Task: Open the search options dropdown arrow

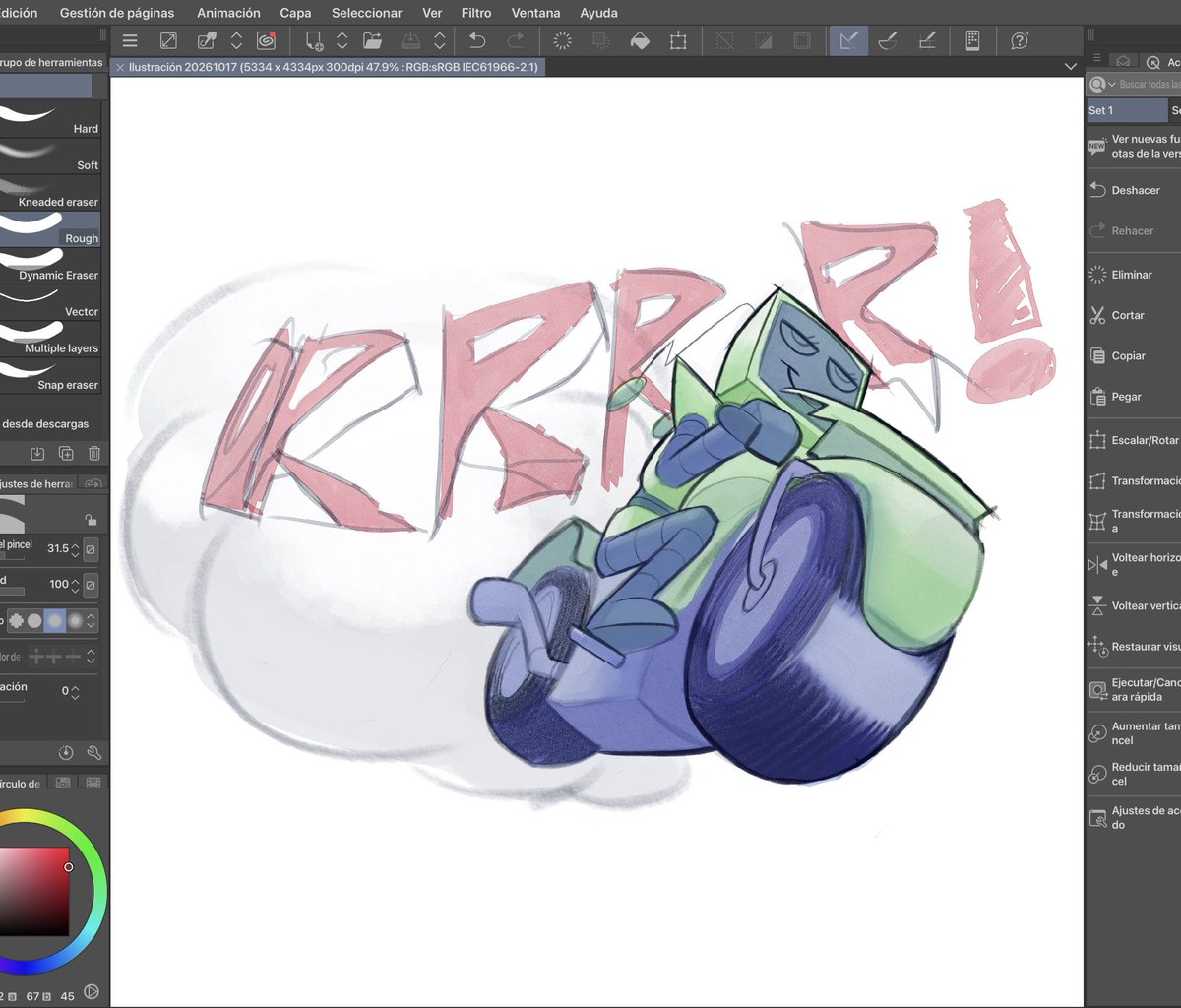Action: coord(1112,85)
